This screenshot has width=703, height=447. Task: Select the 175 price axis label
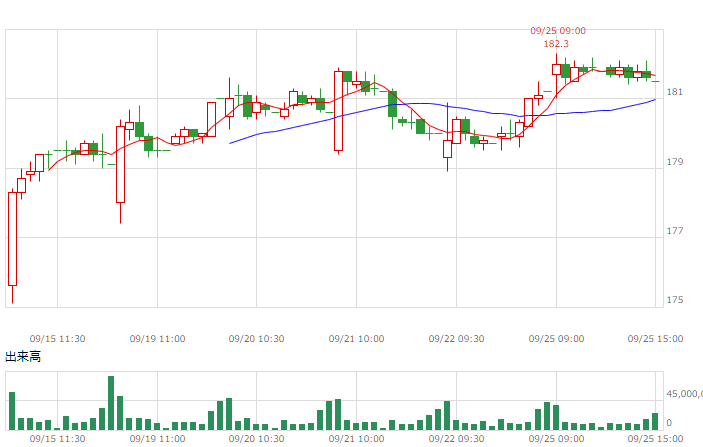click(x=675, y=300)
